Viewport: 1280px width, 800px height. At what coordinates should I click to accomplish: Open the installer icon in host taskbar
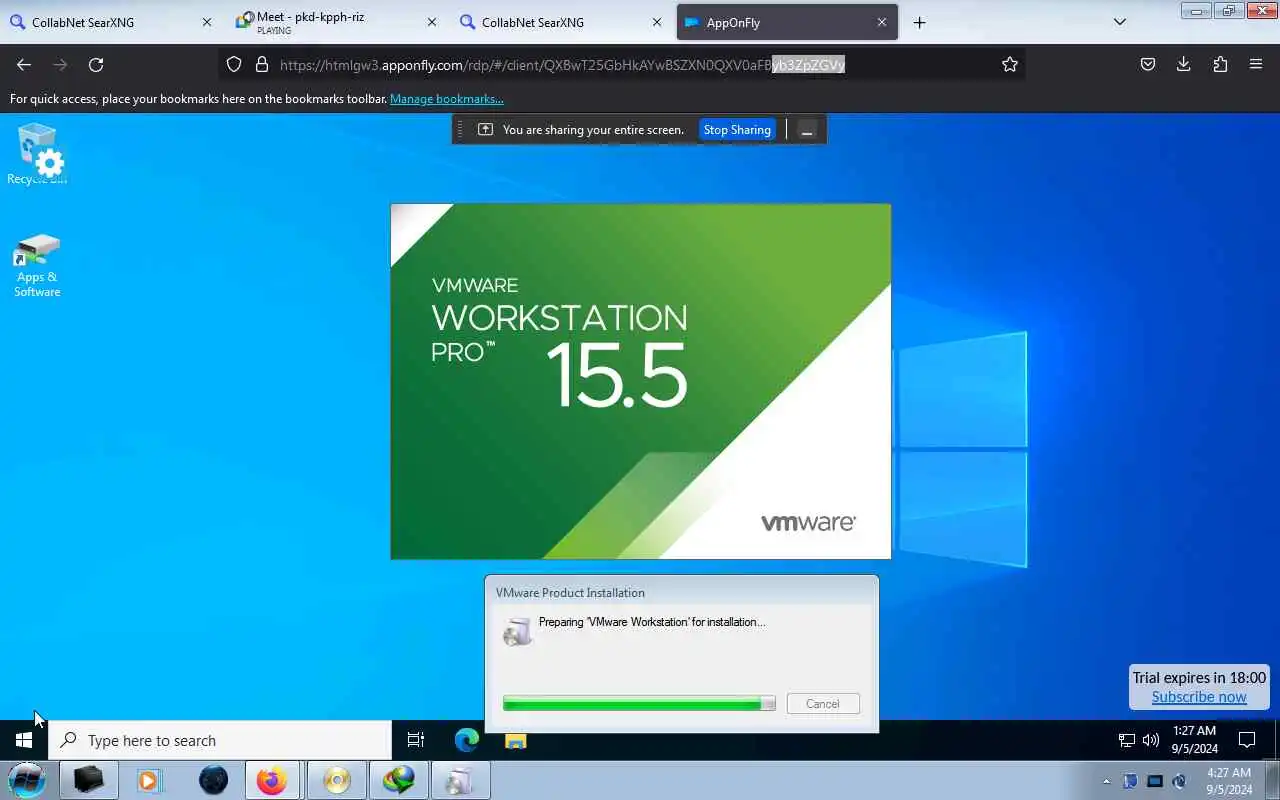460,780
